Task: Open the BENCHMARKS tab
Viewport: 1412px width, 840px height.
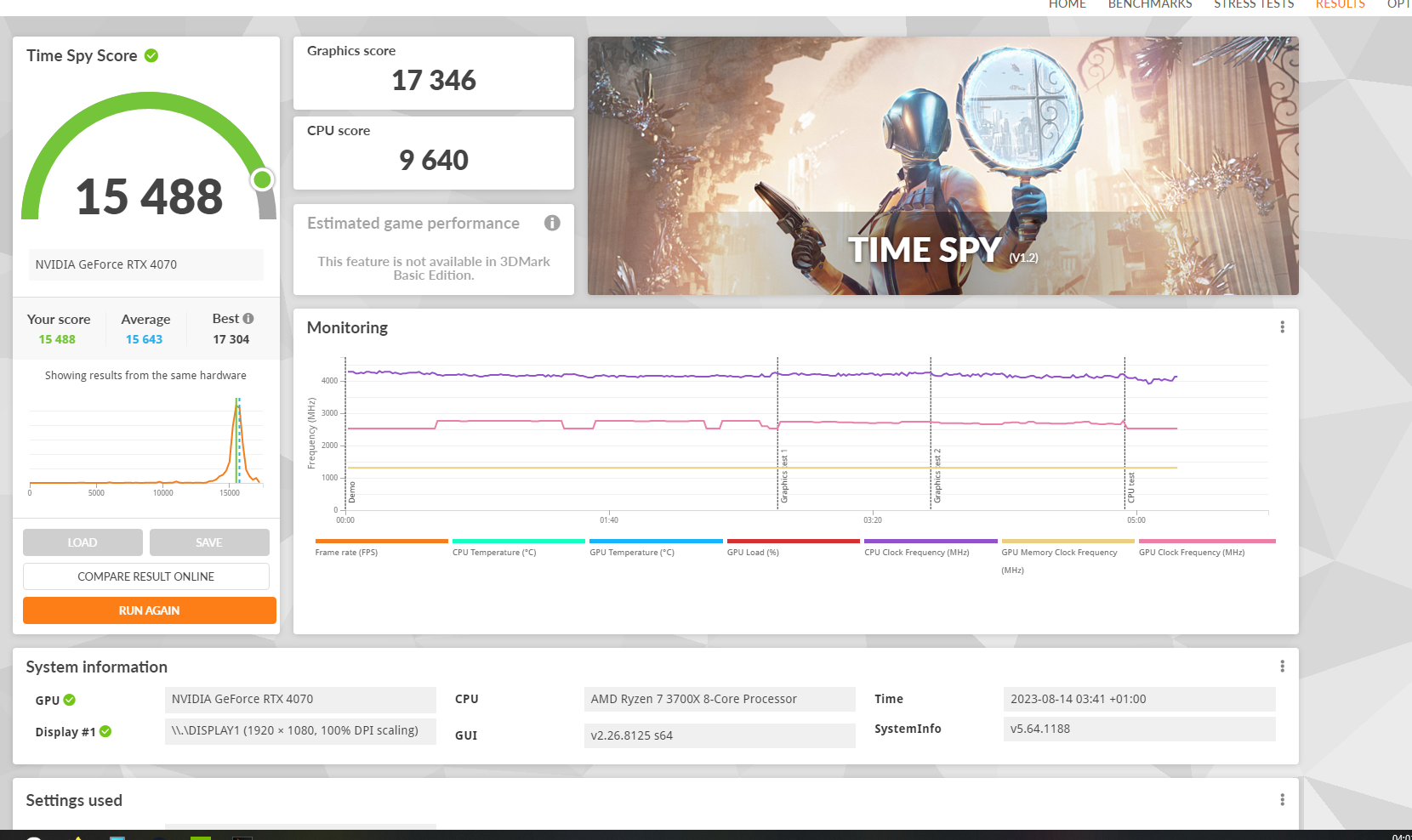Action: point(1150,4)
